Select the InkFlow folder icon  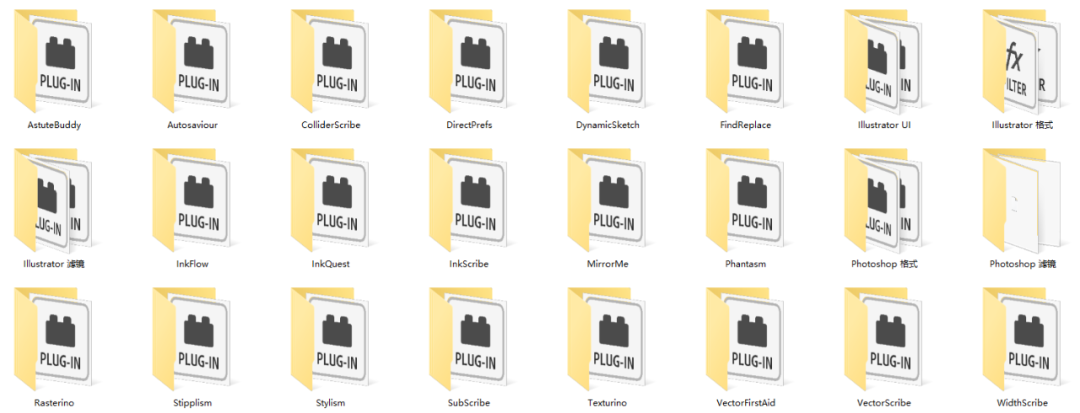(192, 200)
